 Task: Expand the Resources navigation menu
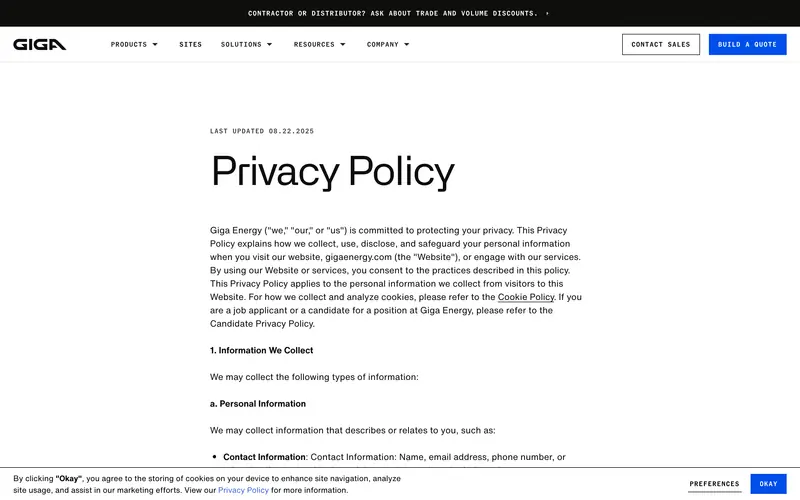point(314,45)
